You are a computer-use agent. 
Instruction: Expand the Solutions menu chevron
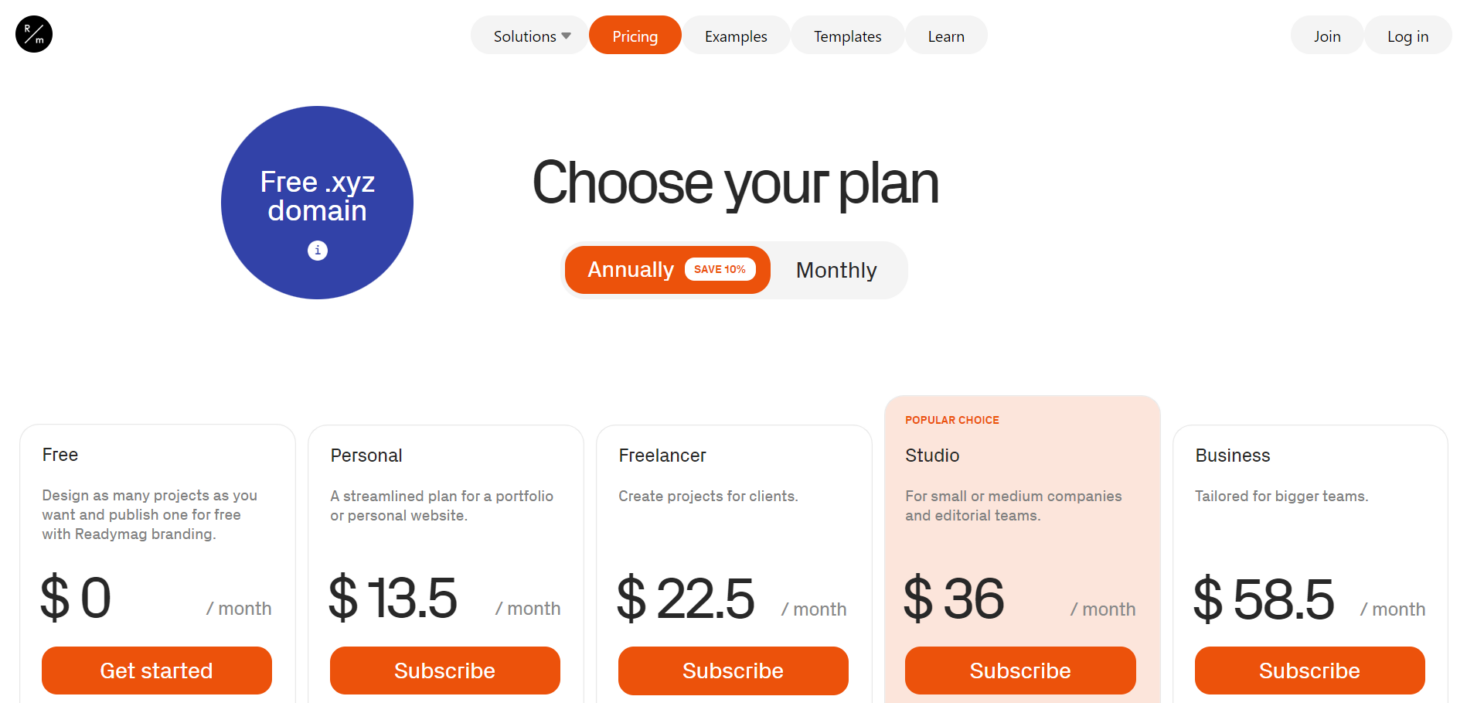point(565,35)
